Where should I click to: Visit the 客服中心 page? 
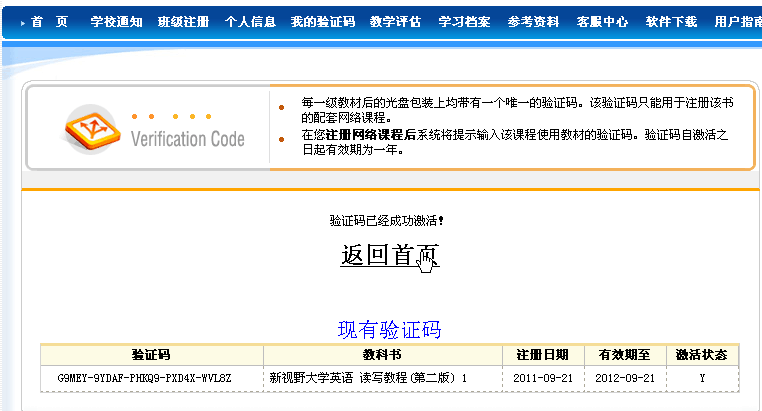[x=602, y=21]
